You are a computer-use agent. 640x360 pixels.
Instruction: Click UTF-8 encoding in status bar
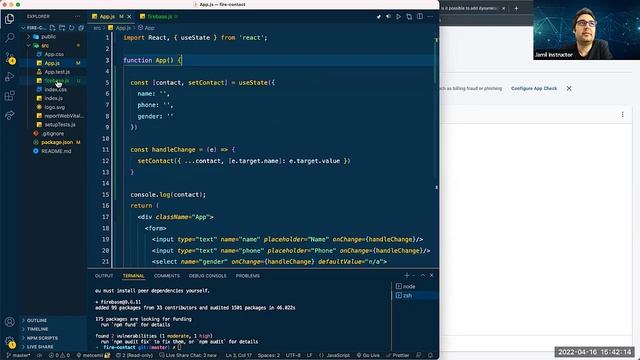[293, 355]
